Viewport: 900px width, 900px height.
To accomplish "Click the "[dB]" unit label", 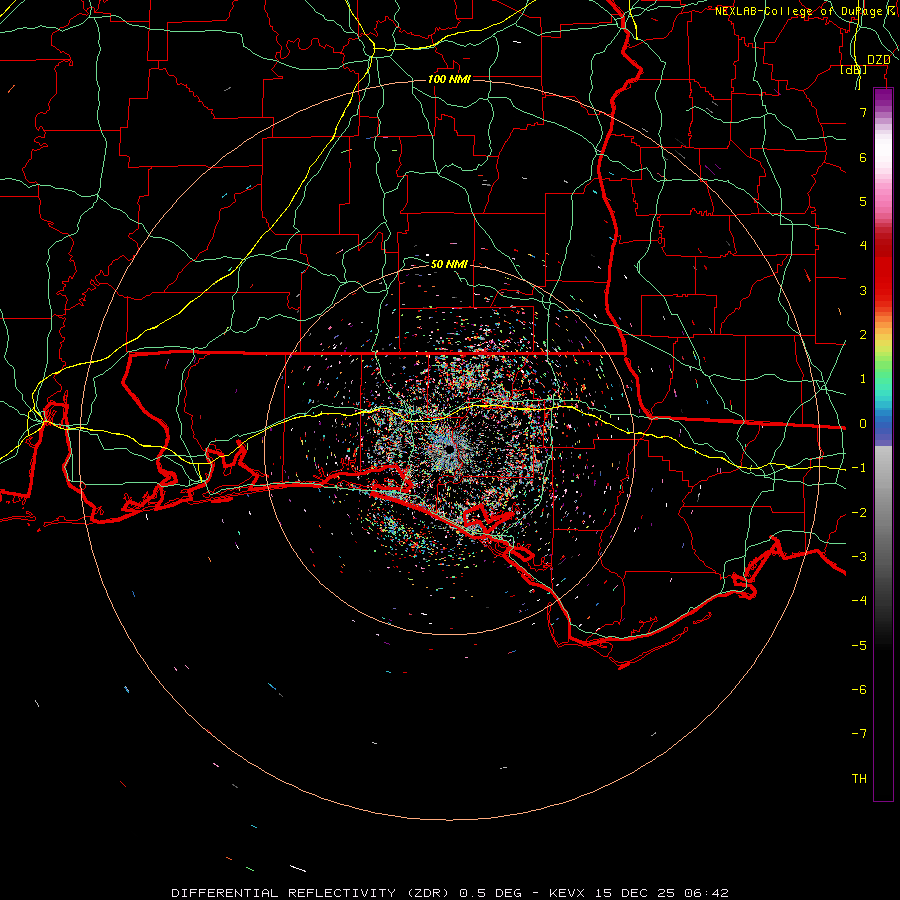I will pos(854,70).
